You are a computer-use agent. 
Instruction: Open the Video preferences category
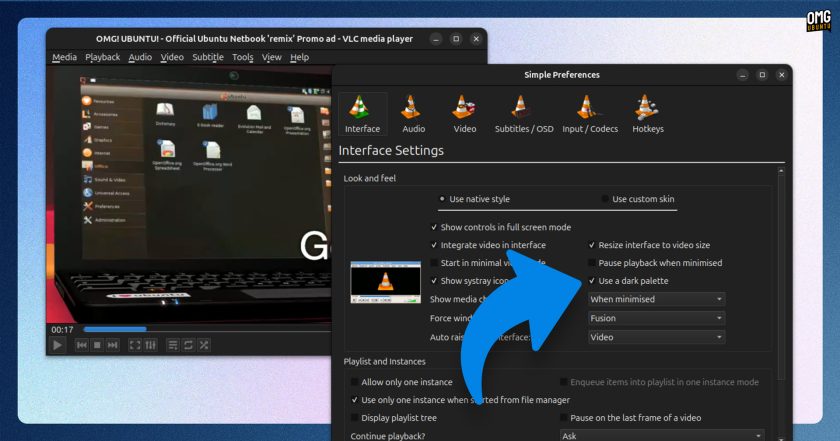[464, 114]
